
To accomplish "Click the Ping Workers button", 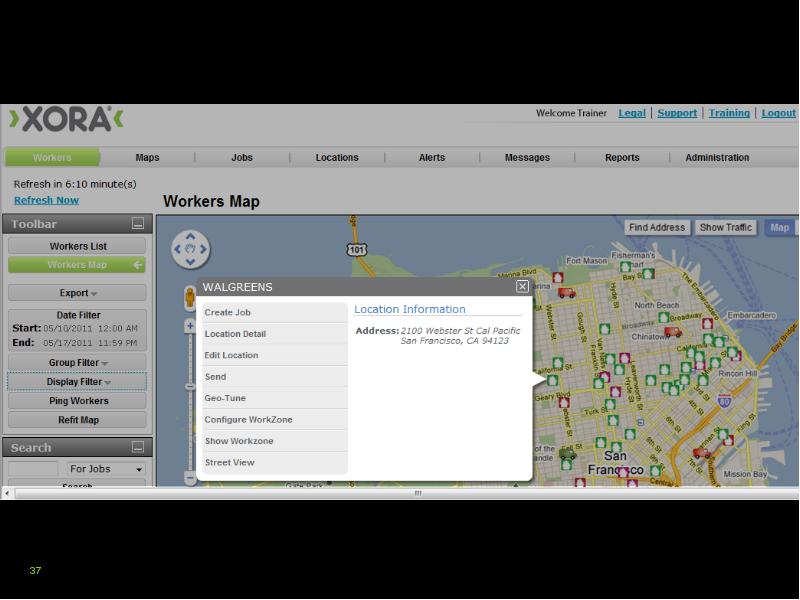I will [x=77, y=401].
